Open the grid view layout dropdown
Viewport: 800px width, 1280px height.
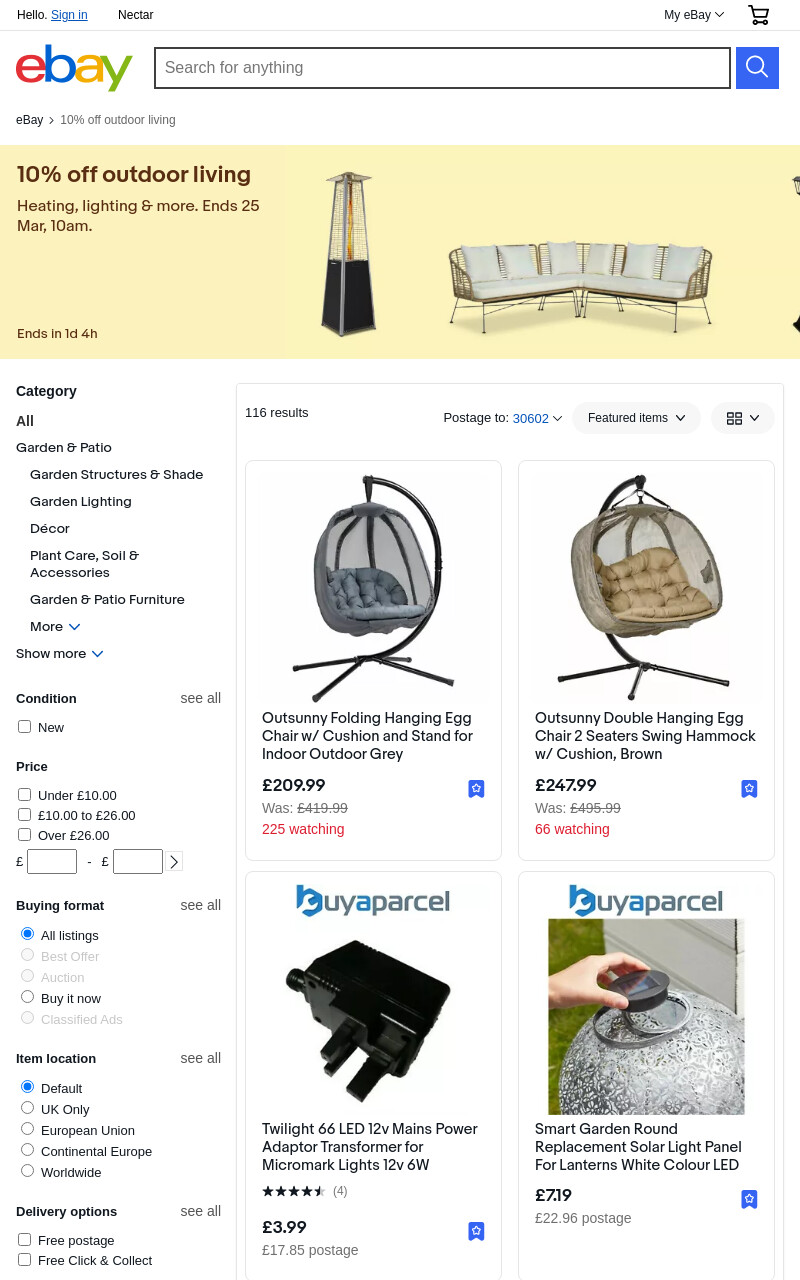tap(743, 418)
